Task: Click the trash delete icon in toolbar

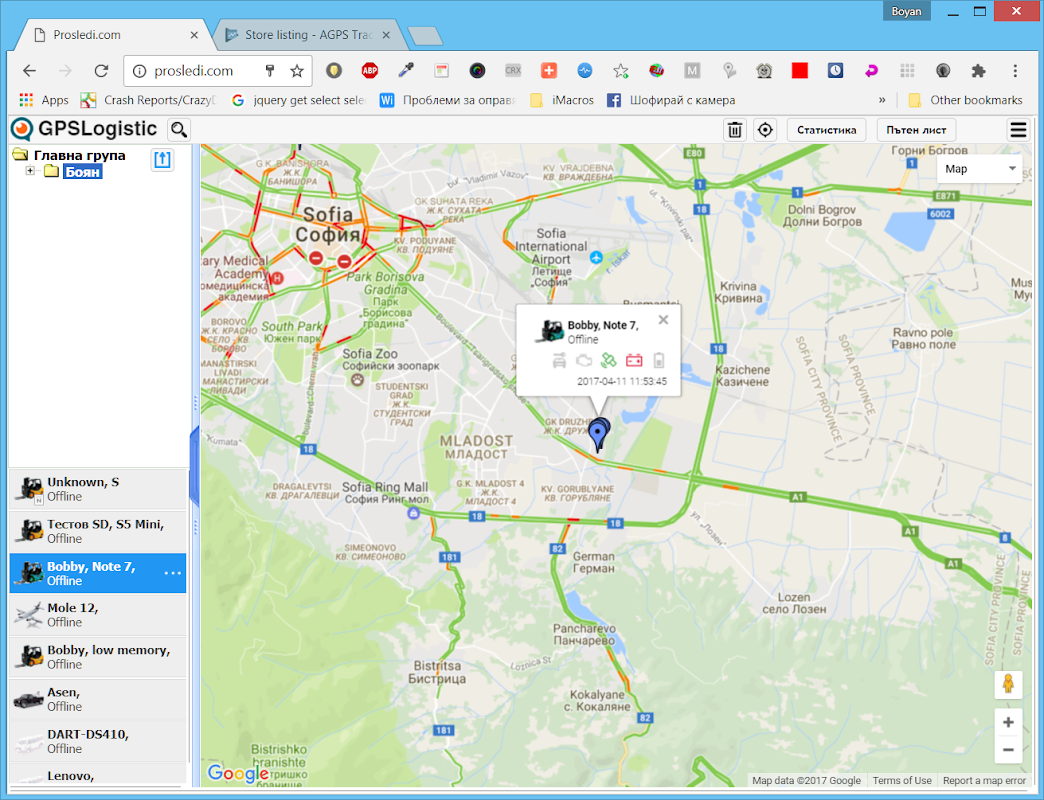Action: [735, 130]
